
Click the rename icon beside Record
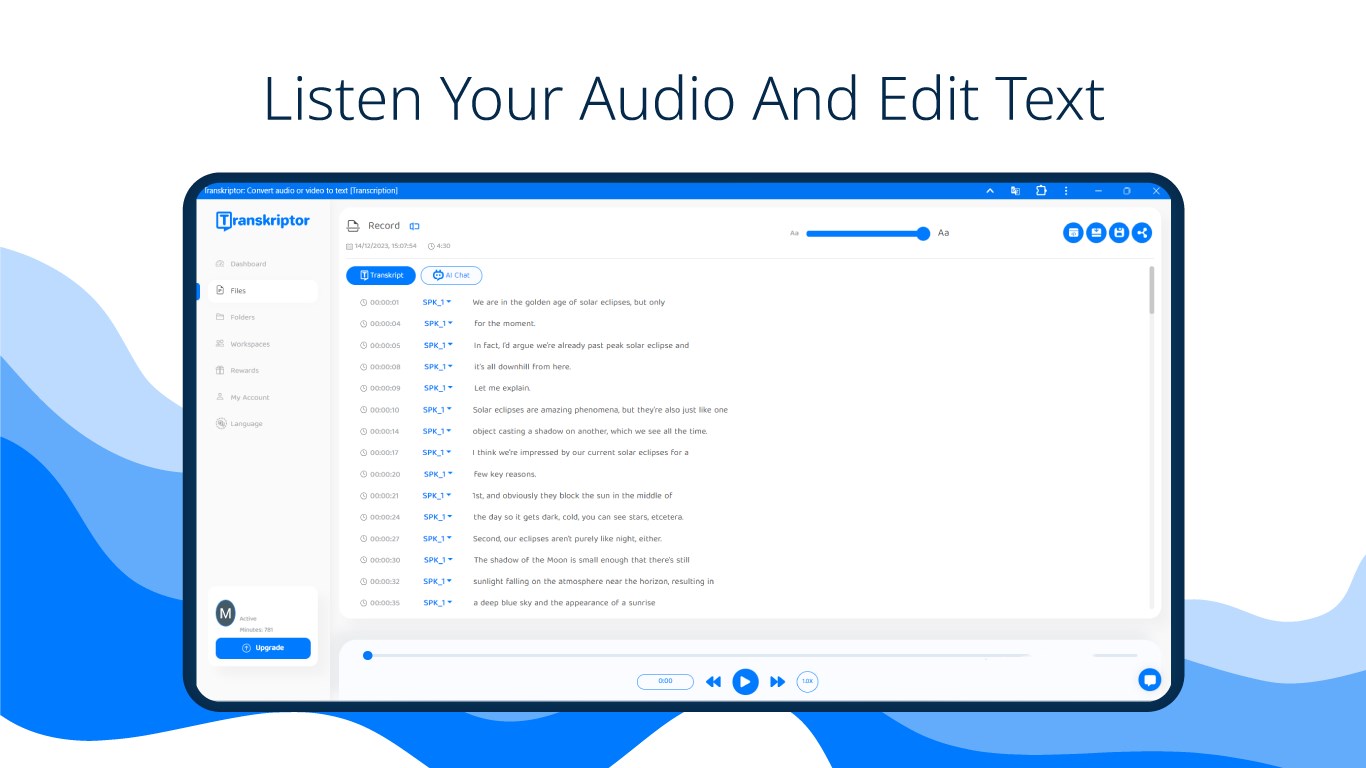pos(414,226)
